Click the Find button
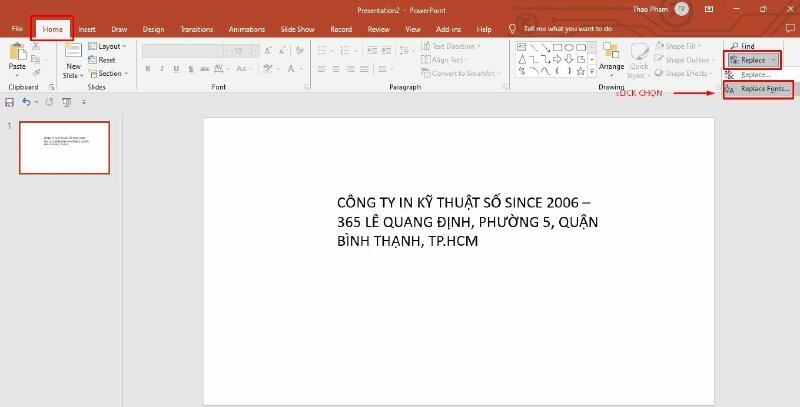 (x=742, y=46)
